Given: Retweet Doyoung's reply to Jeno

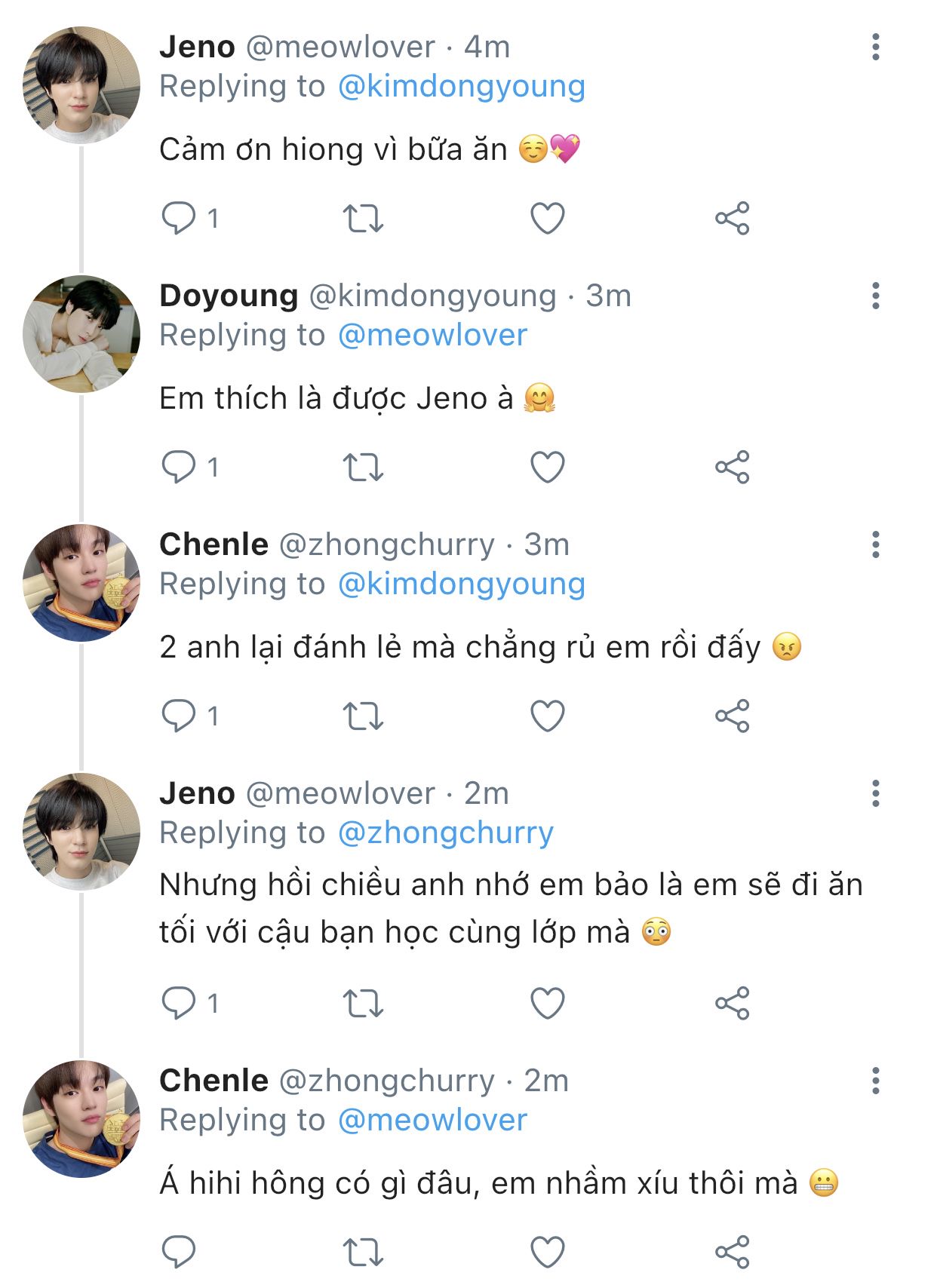Looking at the screenshot, I should pyautogui.click(x=363, y=468).
